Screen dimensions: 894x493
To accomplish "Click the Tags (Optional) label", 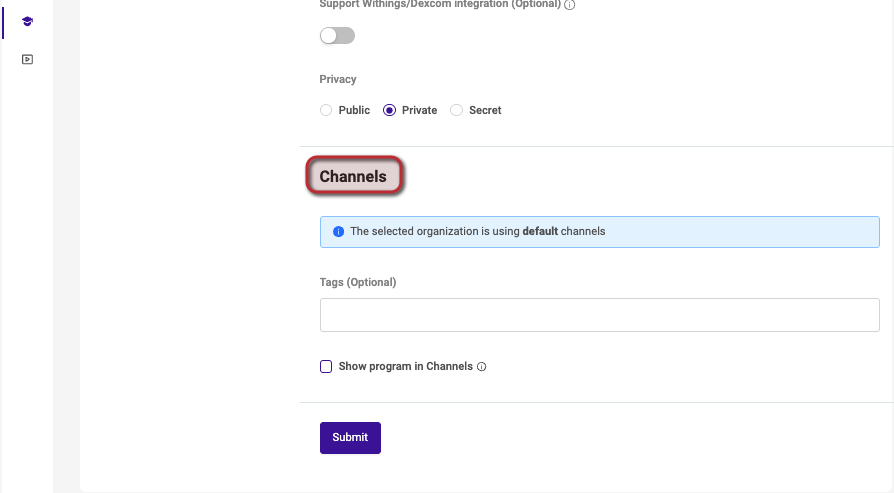I will point(357,282).
